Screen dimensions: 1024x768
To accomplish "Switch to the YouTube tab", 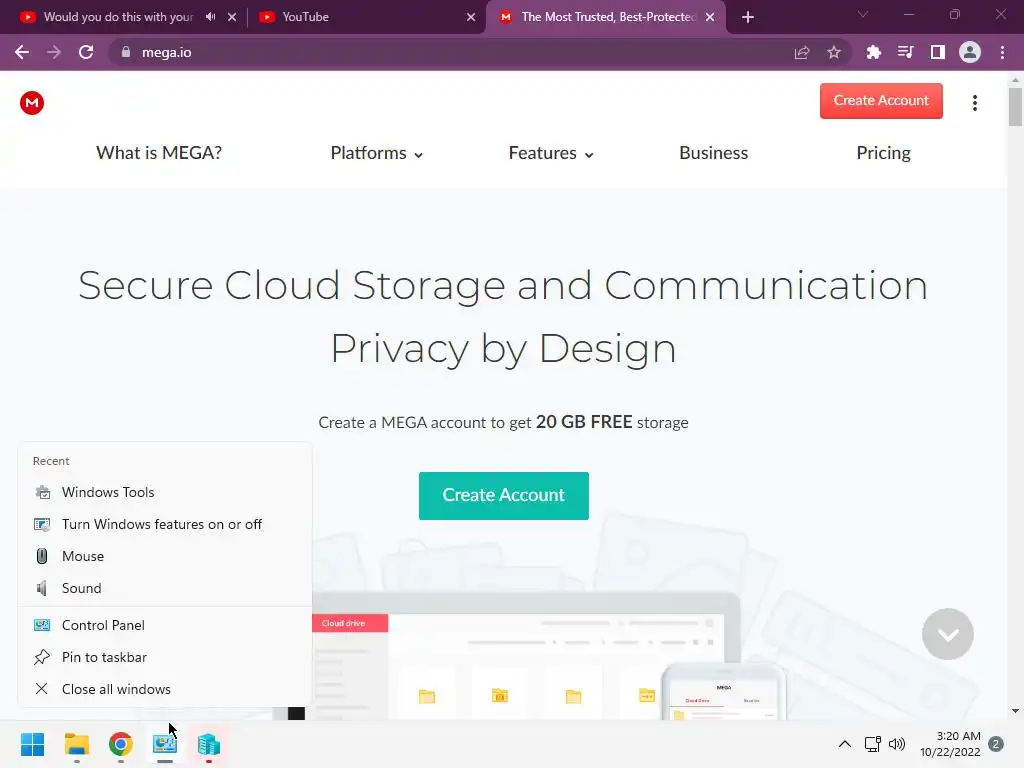I will [x=366, y=17].
